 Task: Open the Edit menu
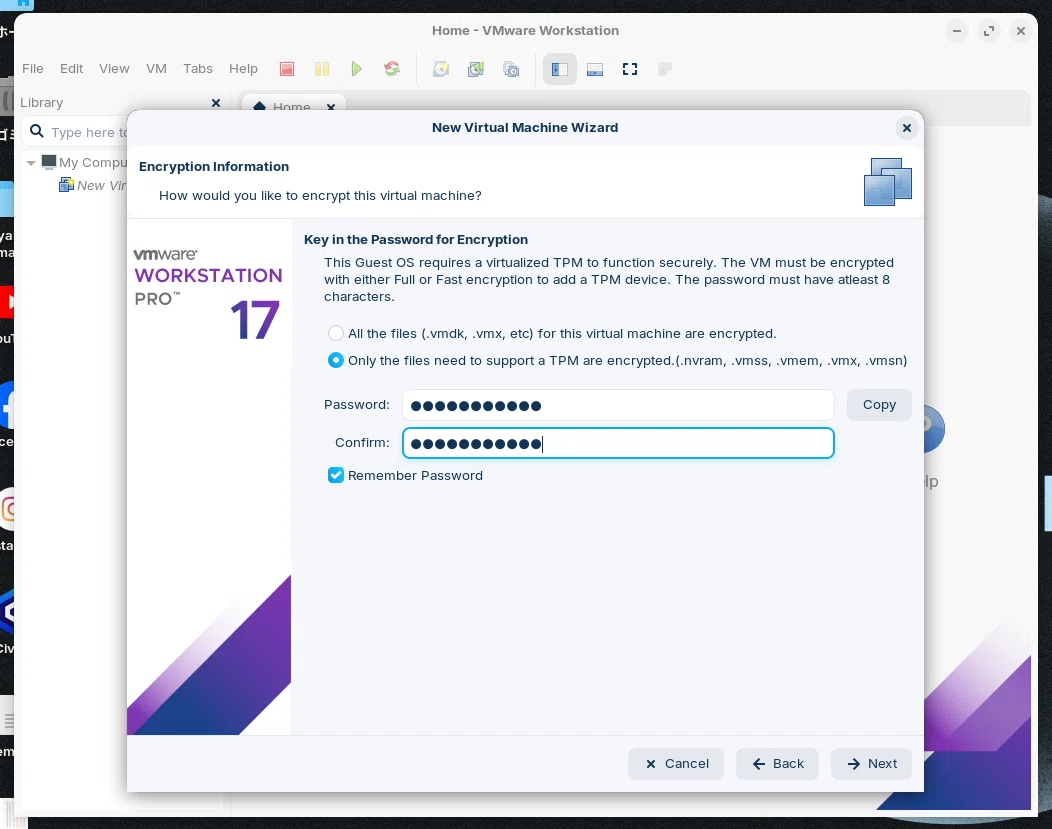[x=71, y=68]
